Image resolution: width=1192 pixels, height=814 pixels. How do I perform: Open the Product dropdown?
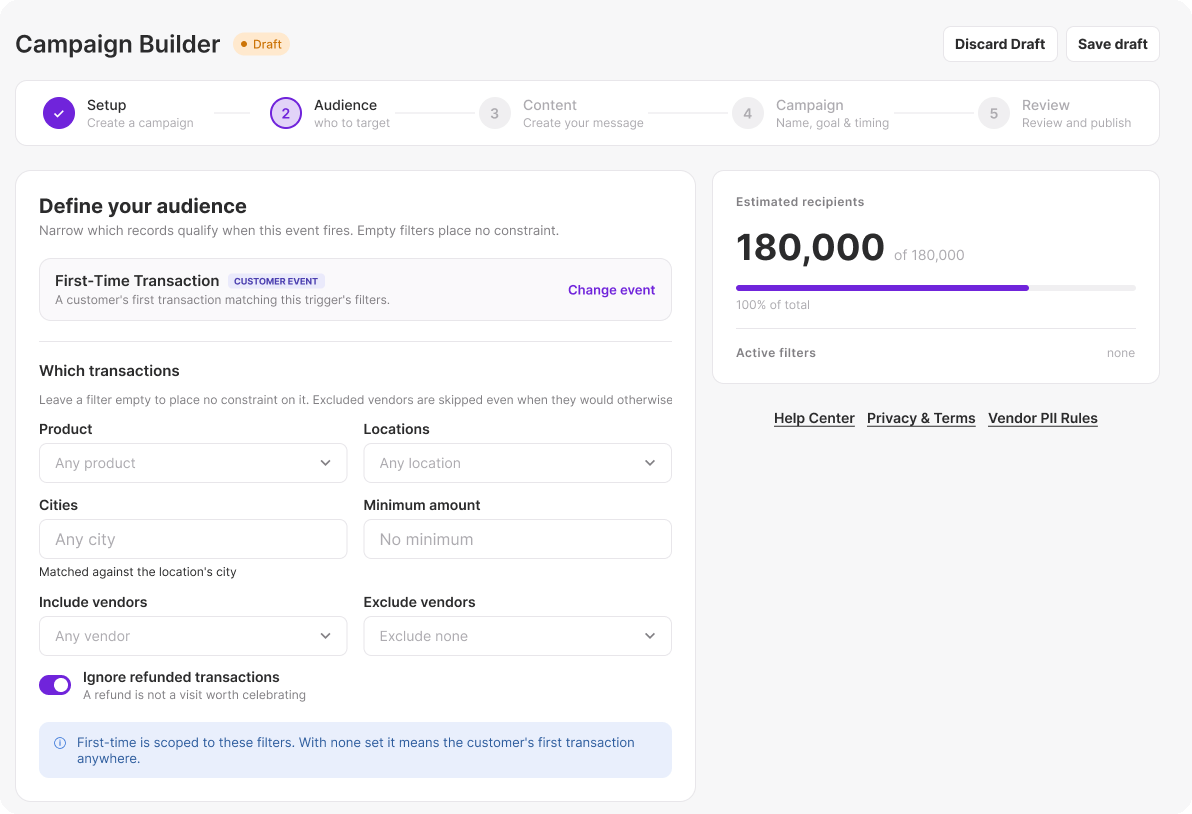click(x=193, y=463)
